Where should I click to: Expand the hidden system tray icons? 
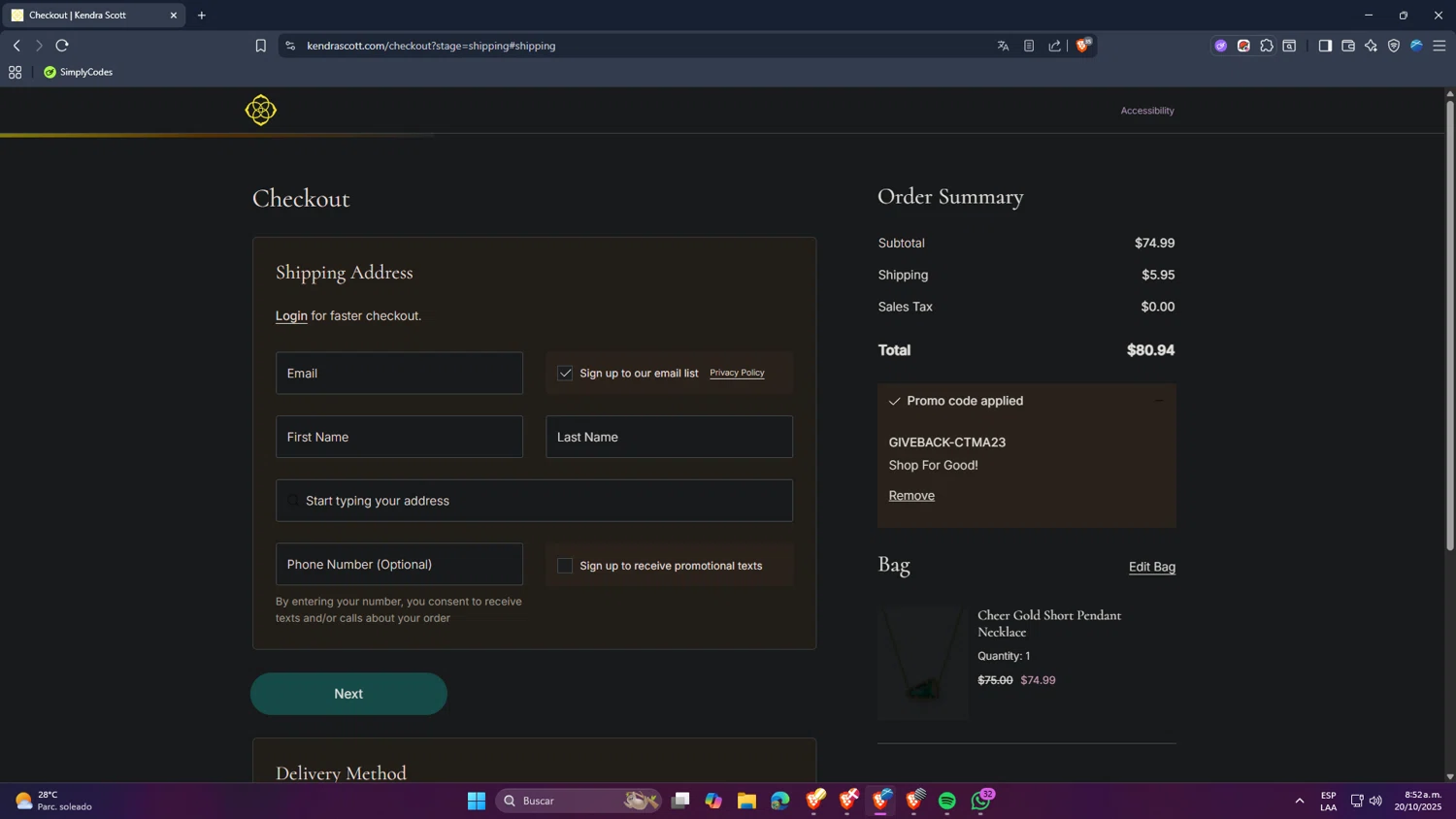tap(1299, 801)
